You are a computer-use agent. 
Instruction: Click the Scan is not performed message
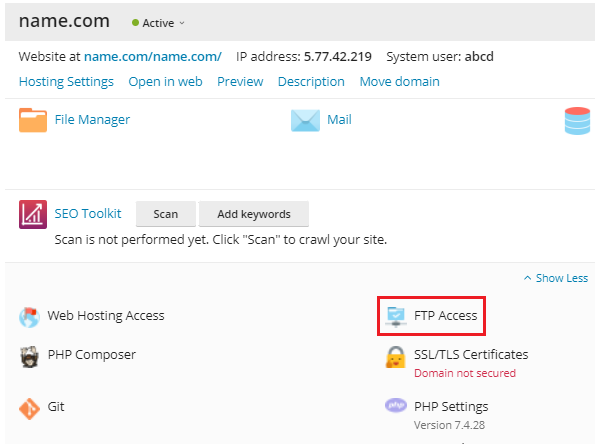click(x=221, y=240)
